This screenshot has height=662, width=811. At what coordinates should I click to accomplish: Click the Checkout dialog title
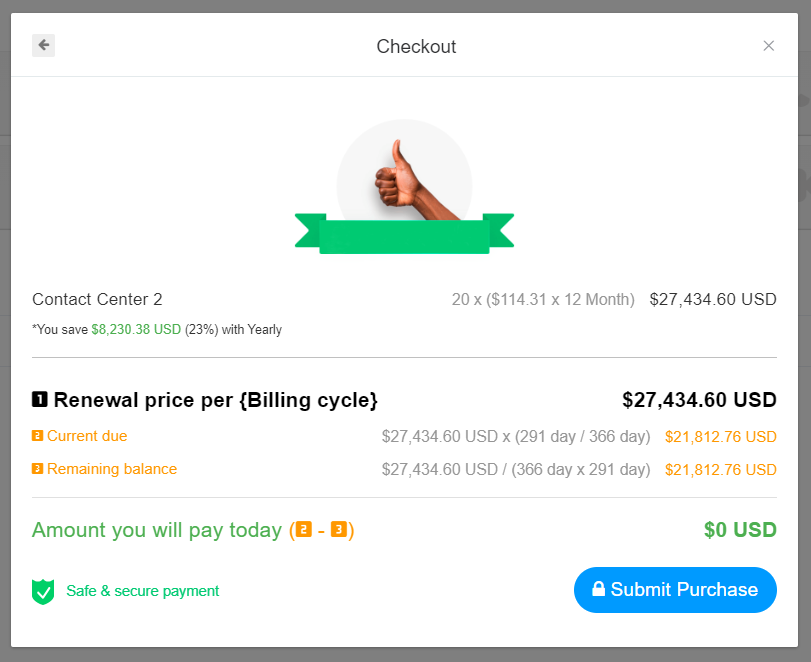click(x=416, y=46)
